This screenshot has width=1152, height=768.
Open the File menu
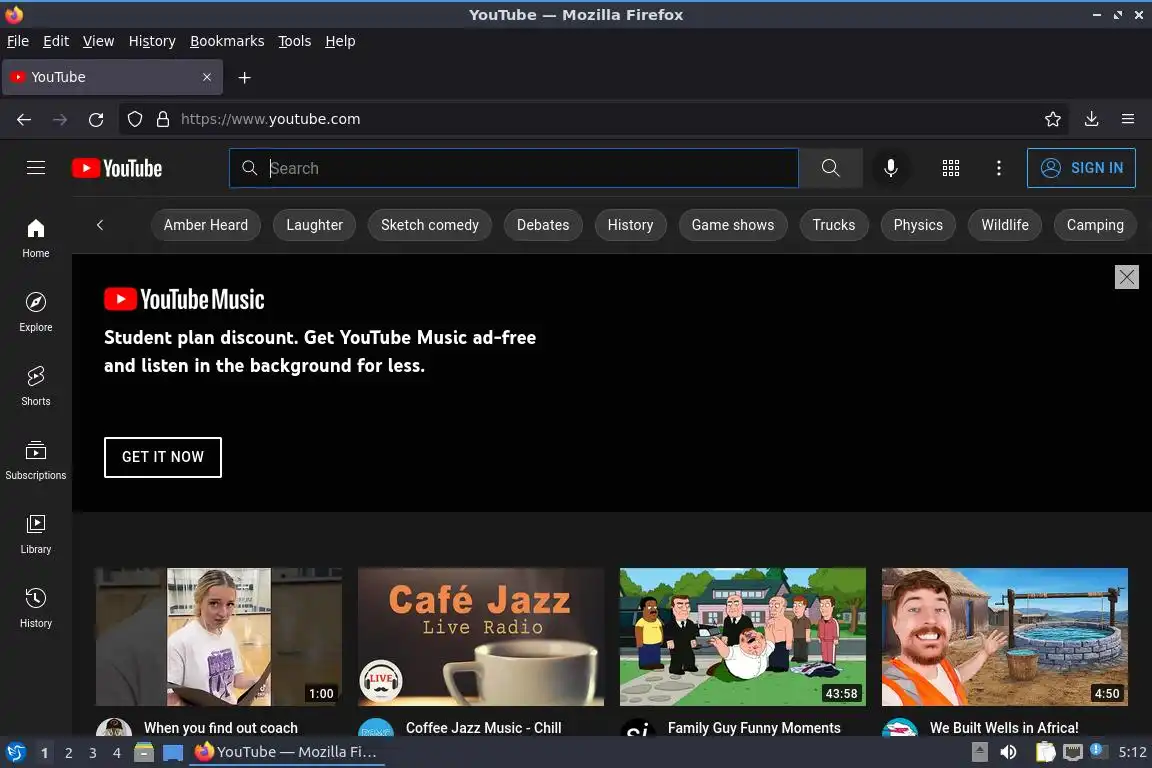18,41
